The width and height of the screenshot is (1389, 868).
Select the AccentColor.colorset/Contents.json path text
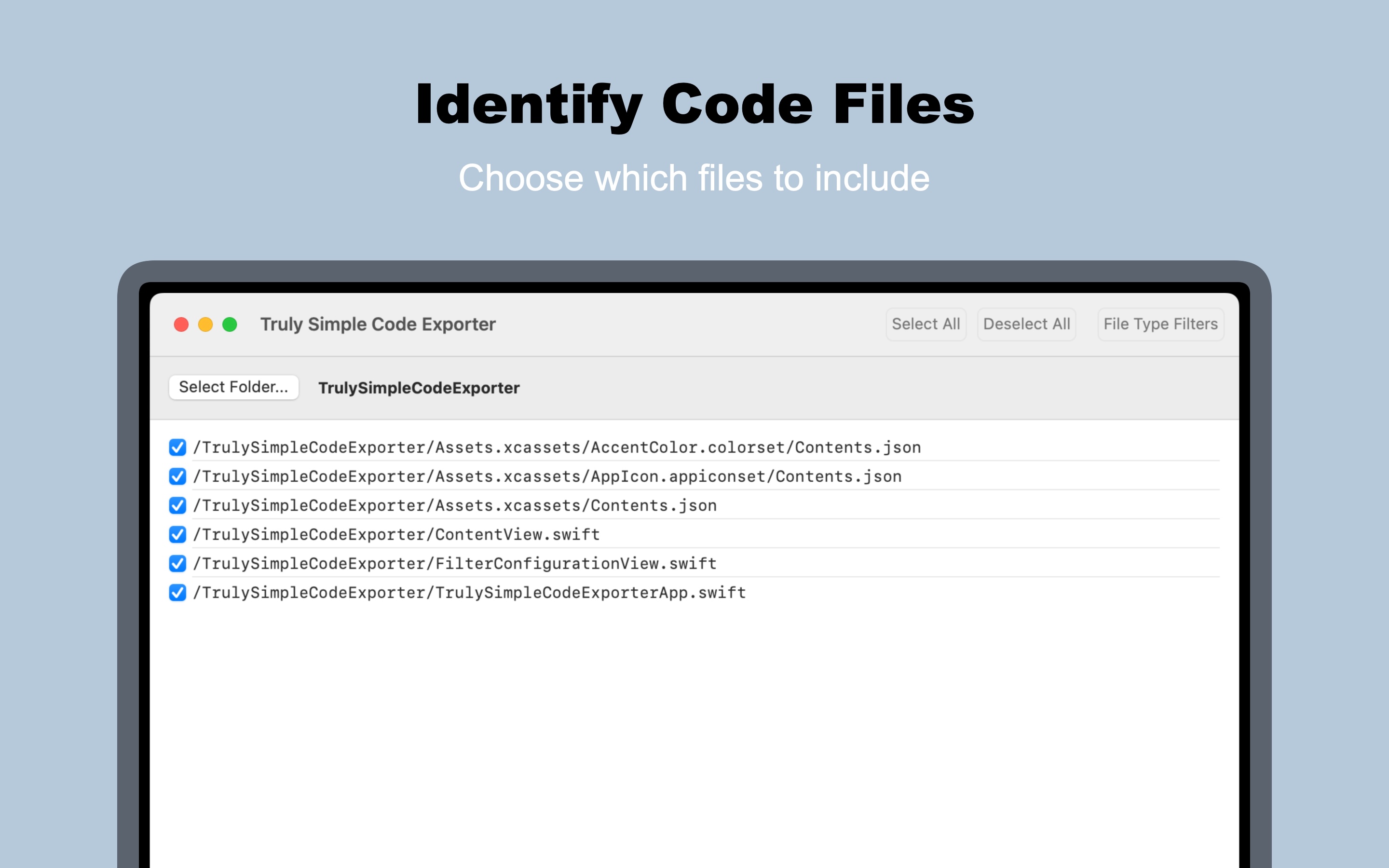(x=557, y=447)
